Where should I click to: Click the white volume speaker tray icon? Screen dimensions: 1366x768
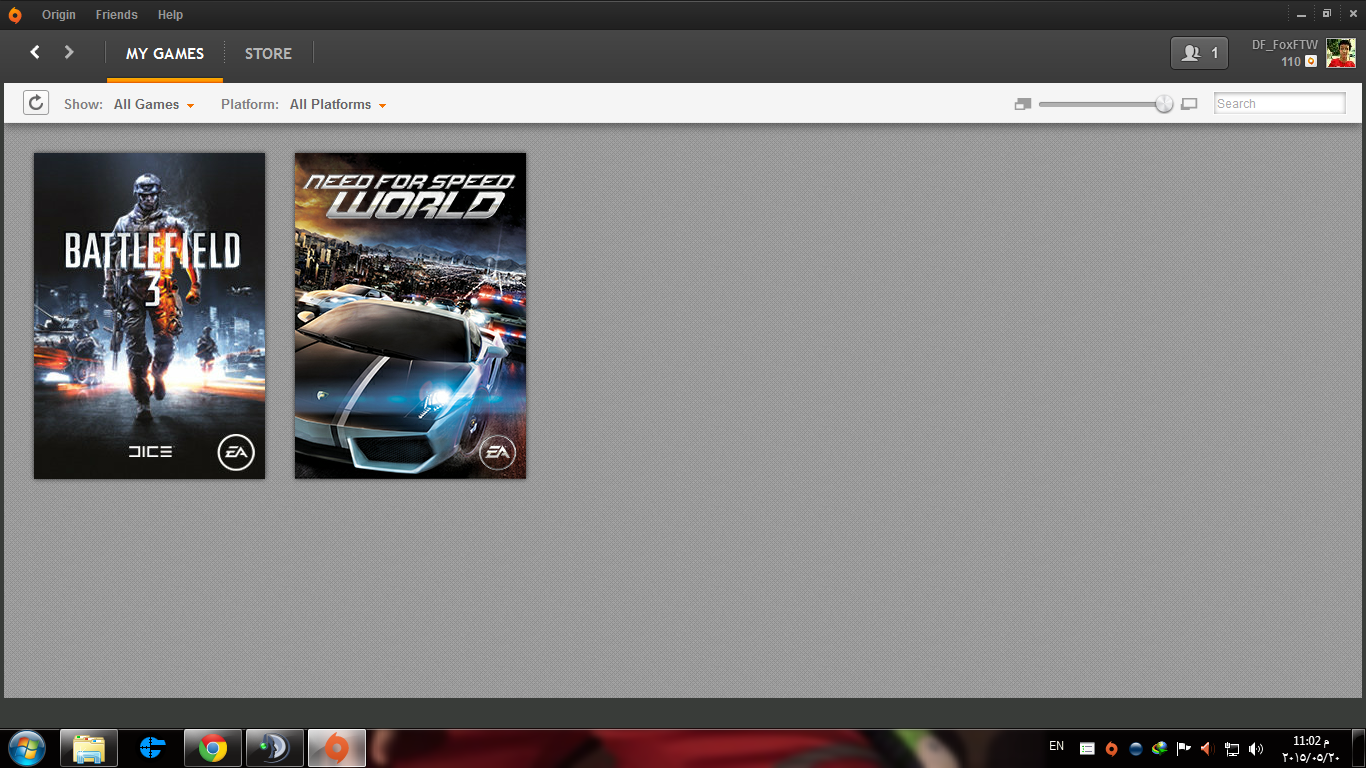(x=1256, y=748)
